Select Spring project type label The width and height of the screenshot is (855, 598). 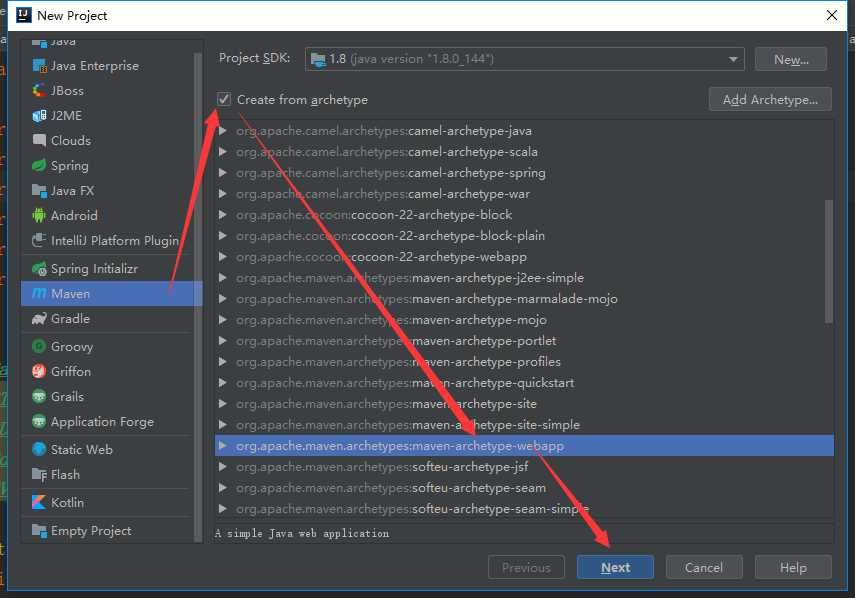70,166
